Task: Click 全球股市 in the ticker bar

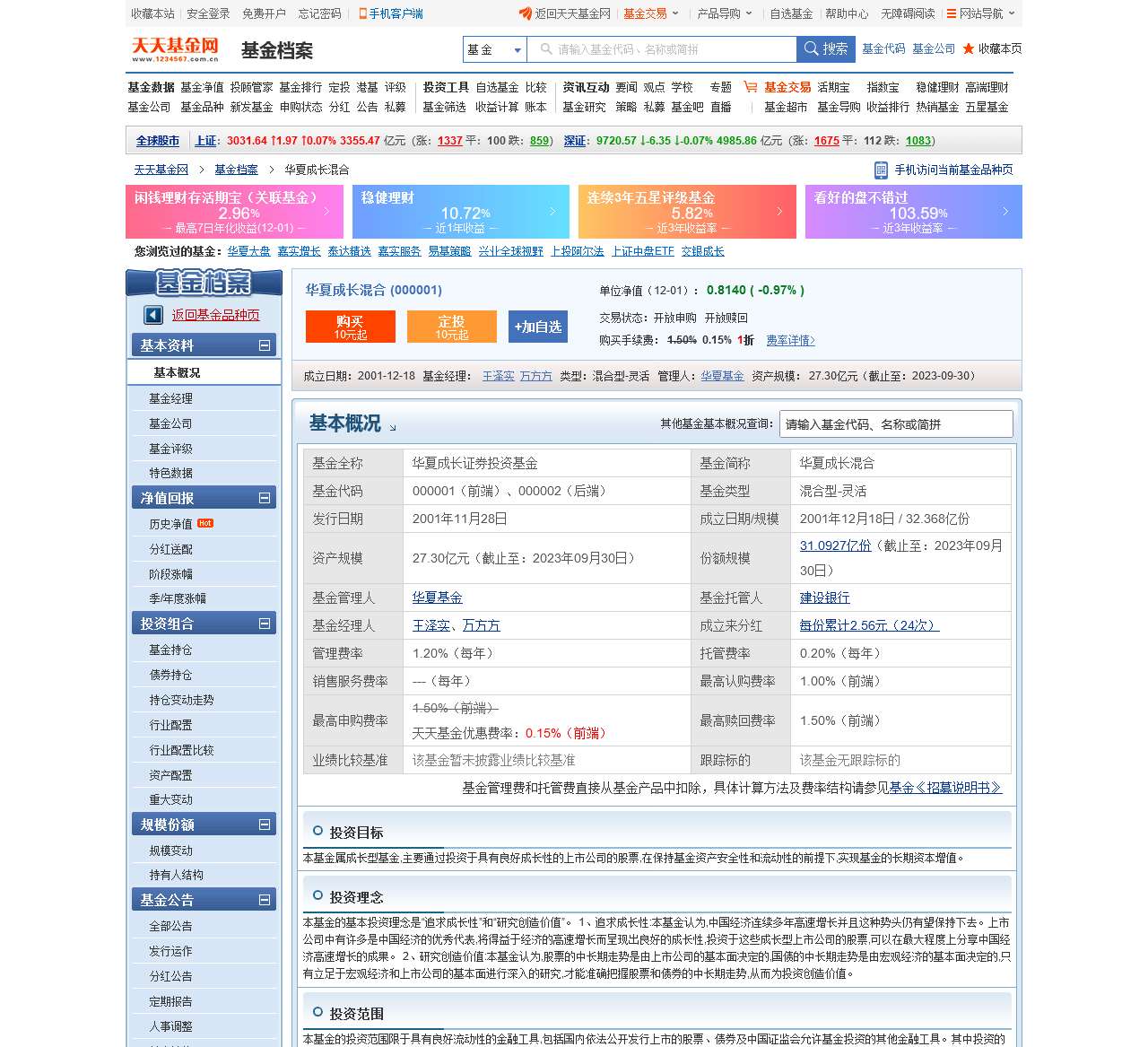Action: 158,141
